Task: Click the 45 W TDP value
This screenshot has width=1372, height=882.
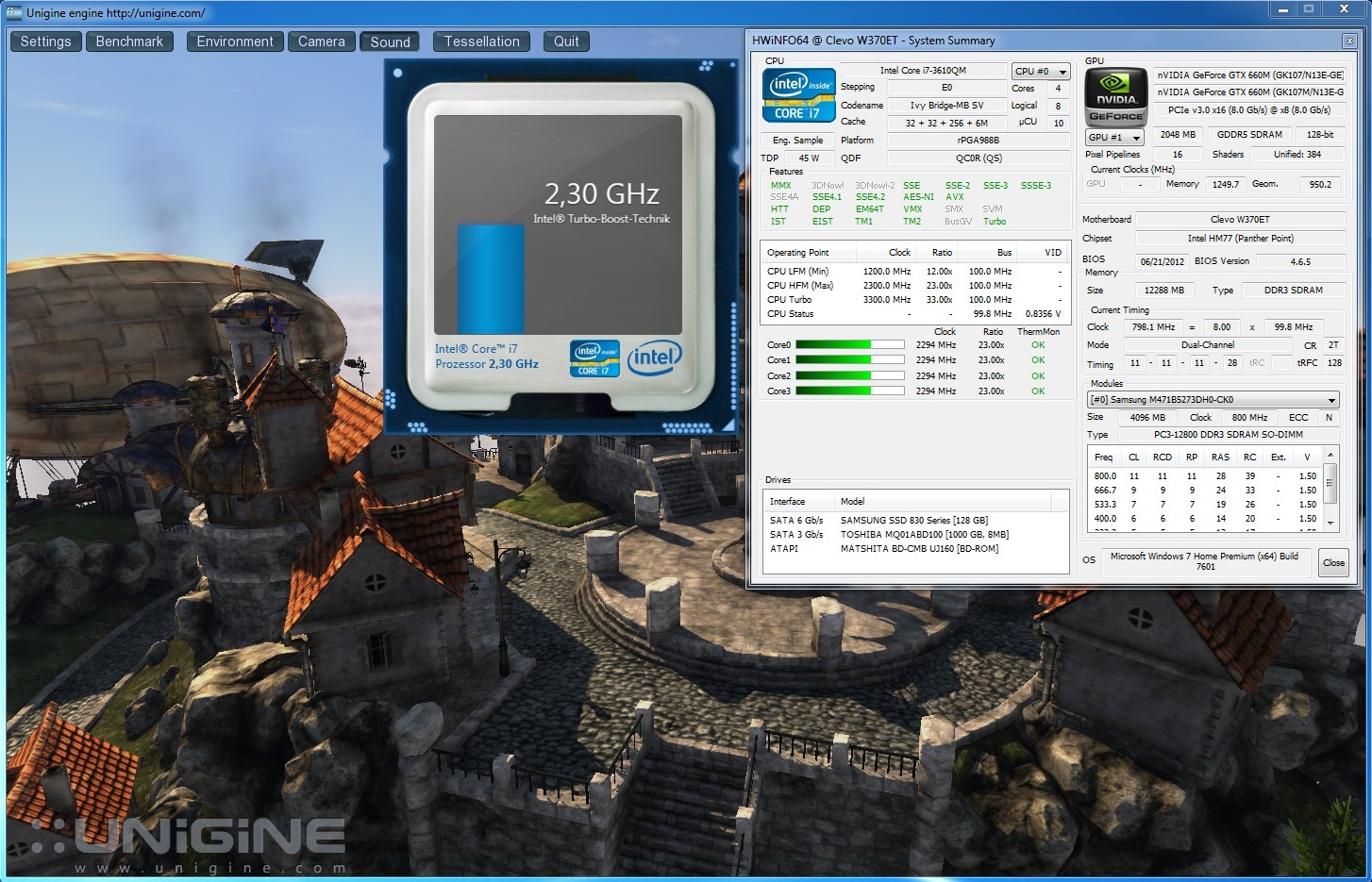Action: click(x=809, y=158)
